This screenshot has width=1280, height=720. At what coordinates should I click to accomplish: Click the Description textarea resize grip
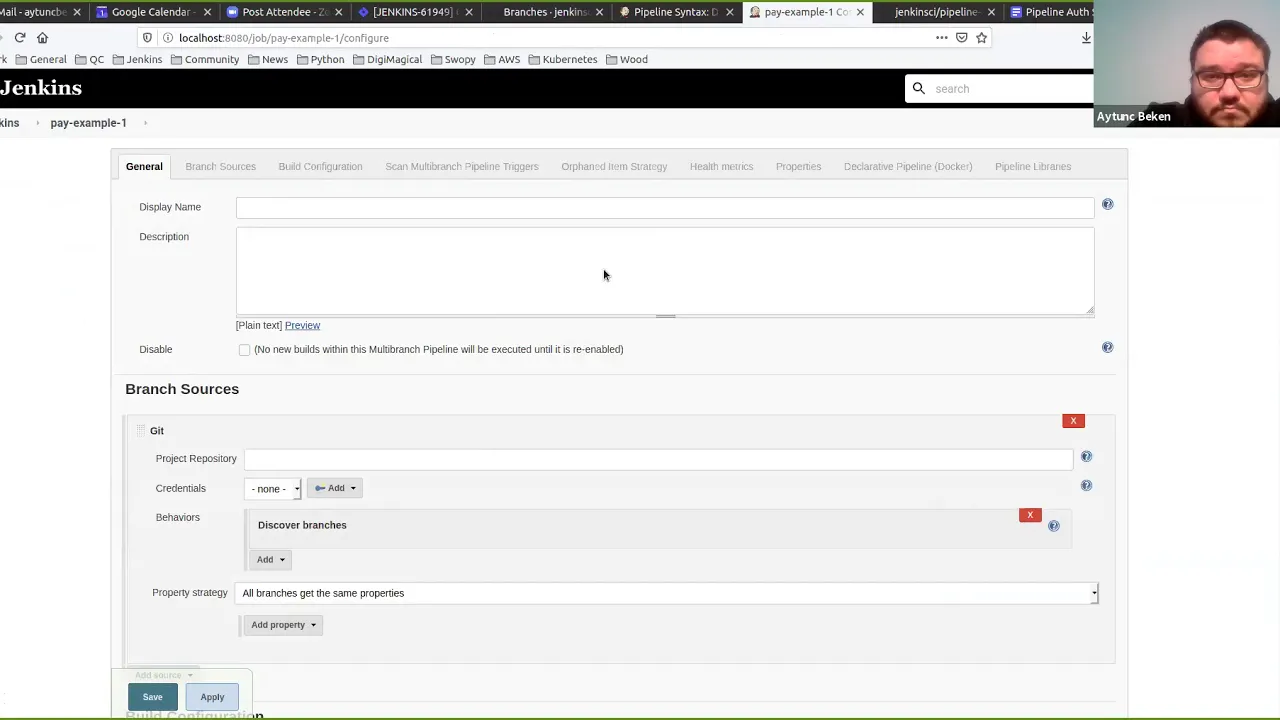click(1089, 310)
